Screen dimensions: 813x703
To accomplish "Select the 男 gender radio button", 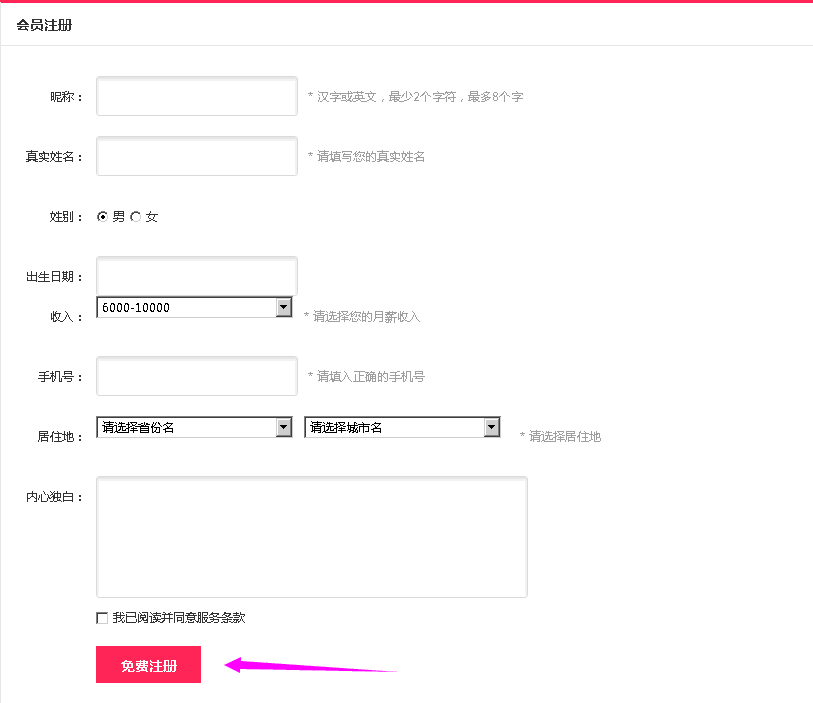I will tap(102, 216).
